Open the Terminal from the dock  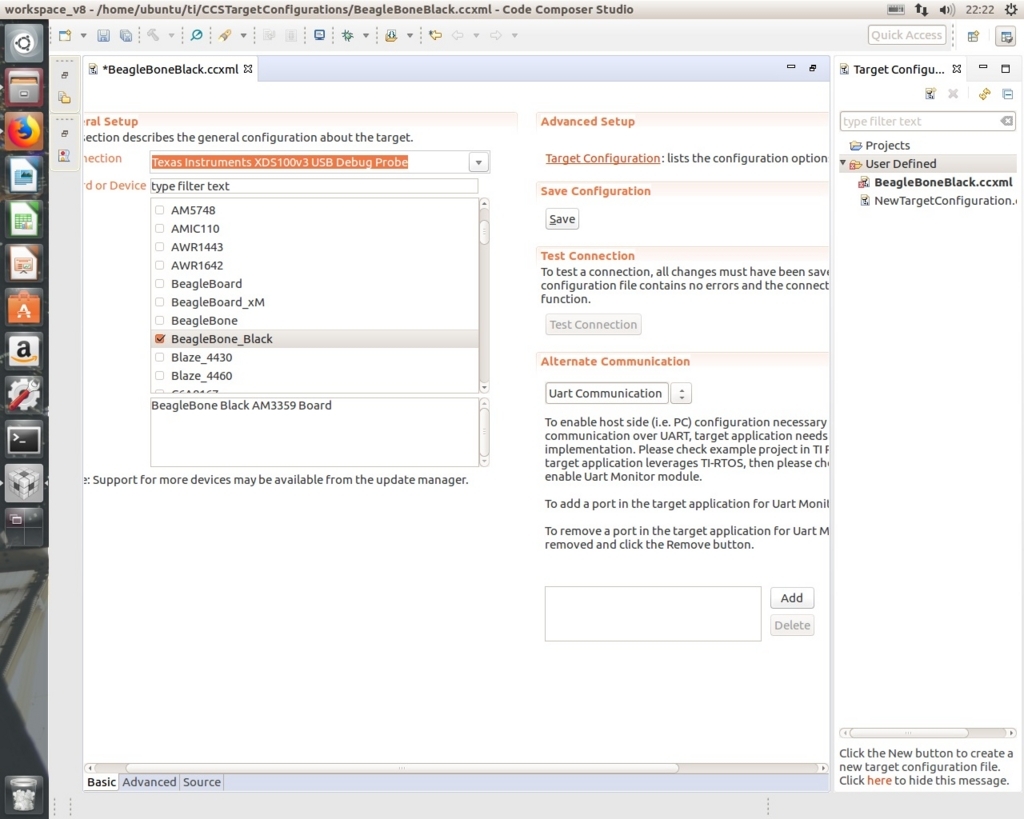(x=24, y=440)
